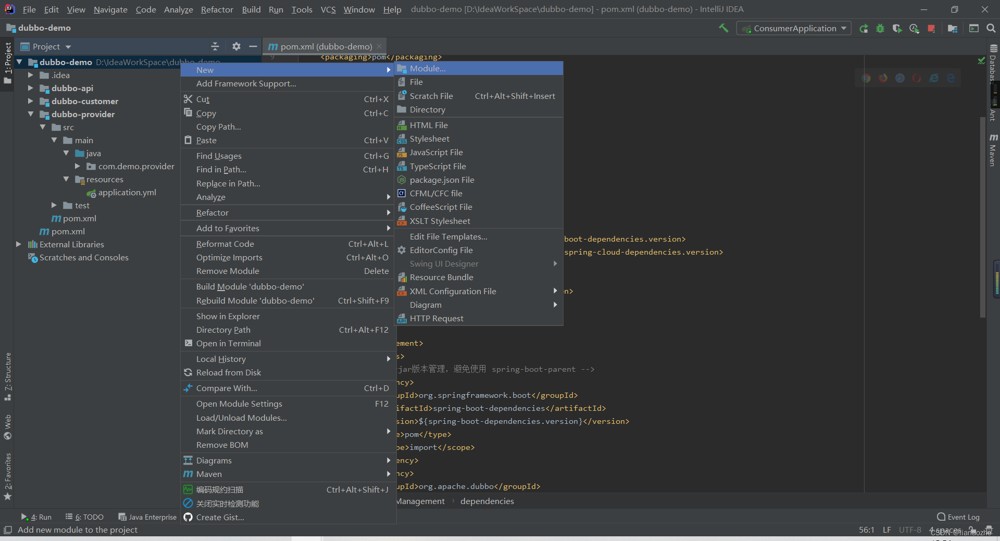
Task: Create new Directory from submenu
Action: [x=478, y=110]
